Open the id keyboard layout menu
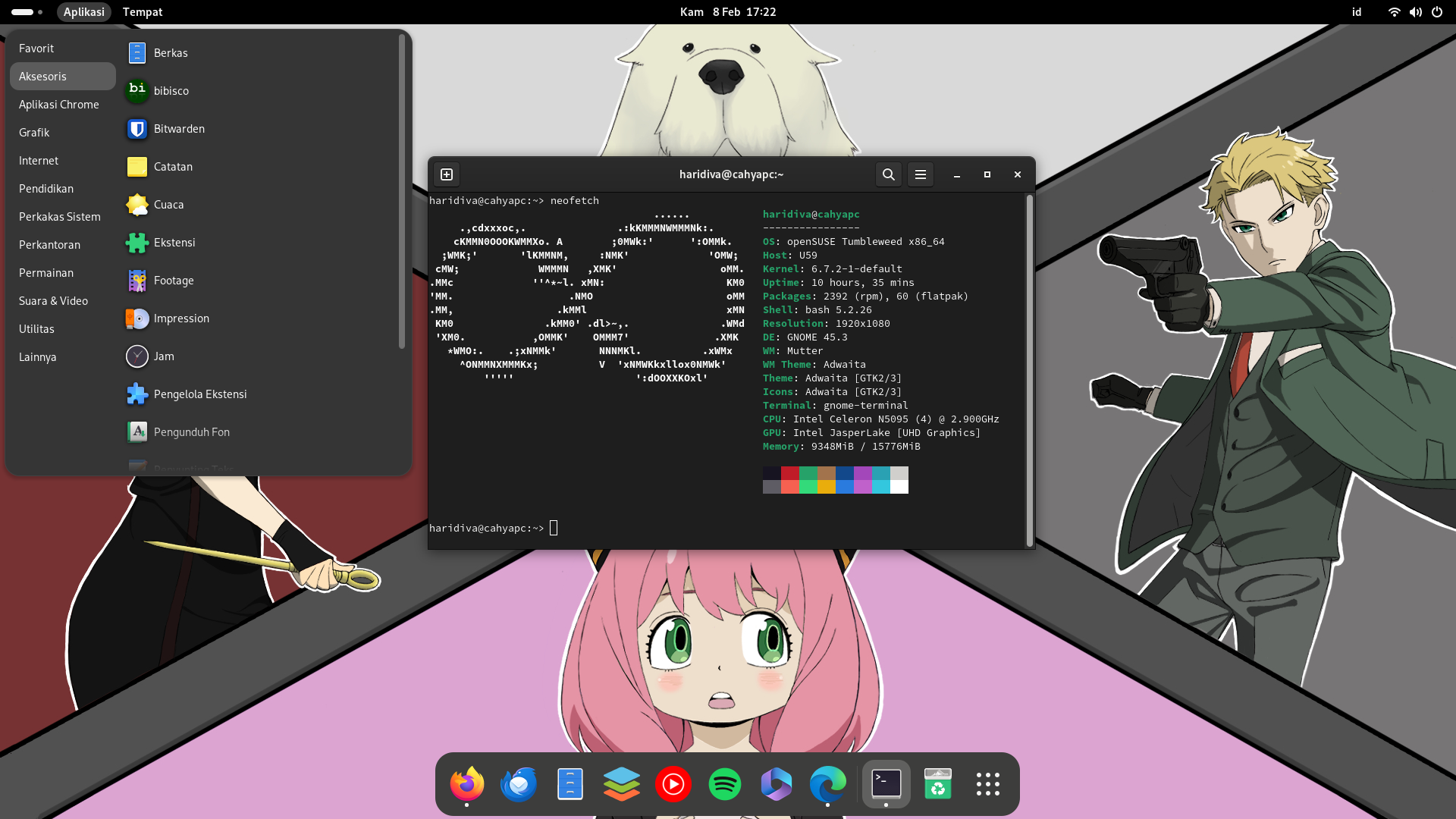This screenshot has height=819, width=1456. point(1357,12)
